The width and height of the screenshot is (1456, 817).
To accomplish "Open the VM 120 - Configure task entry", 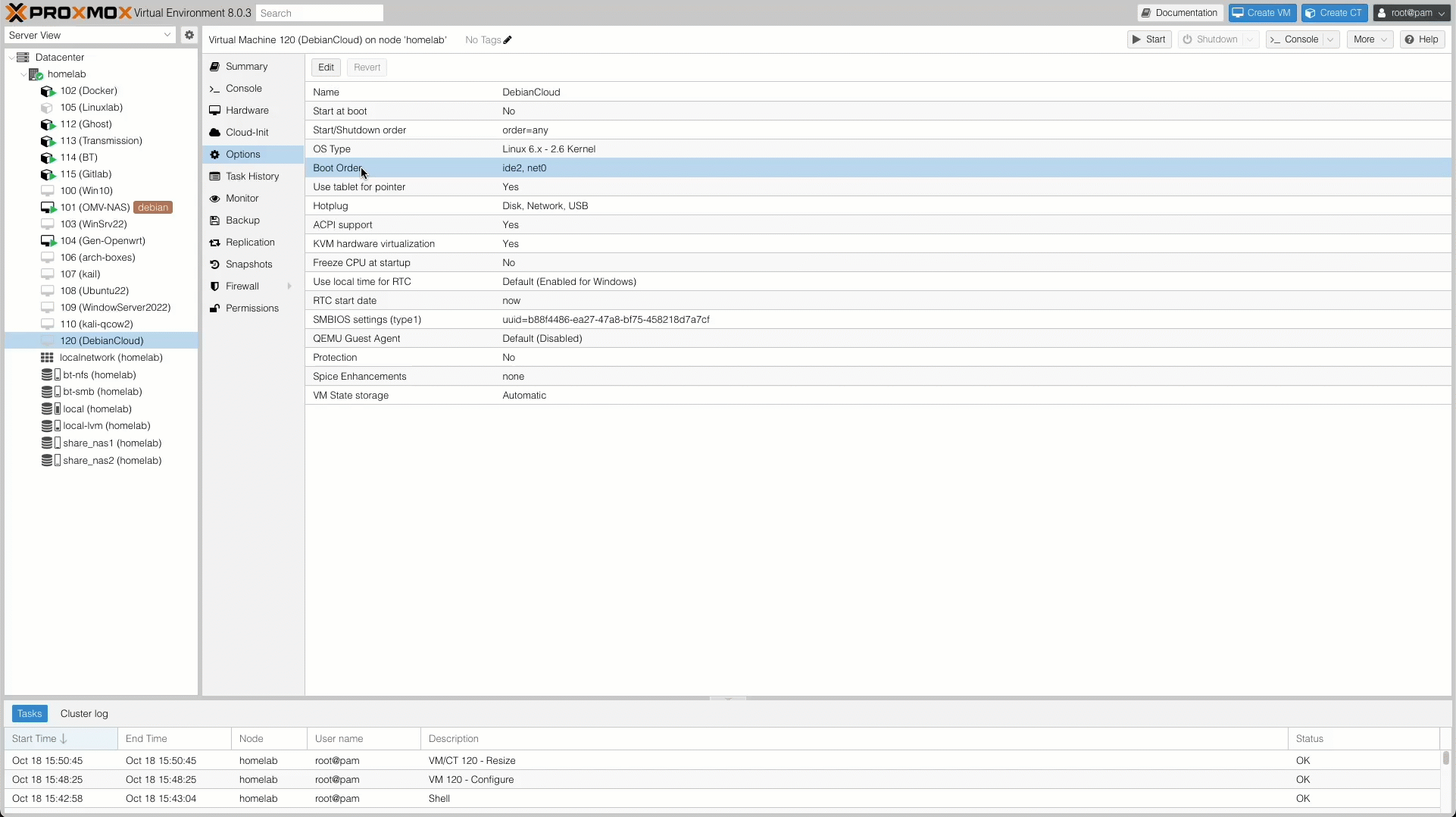I will 722,780.
